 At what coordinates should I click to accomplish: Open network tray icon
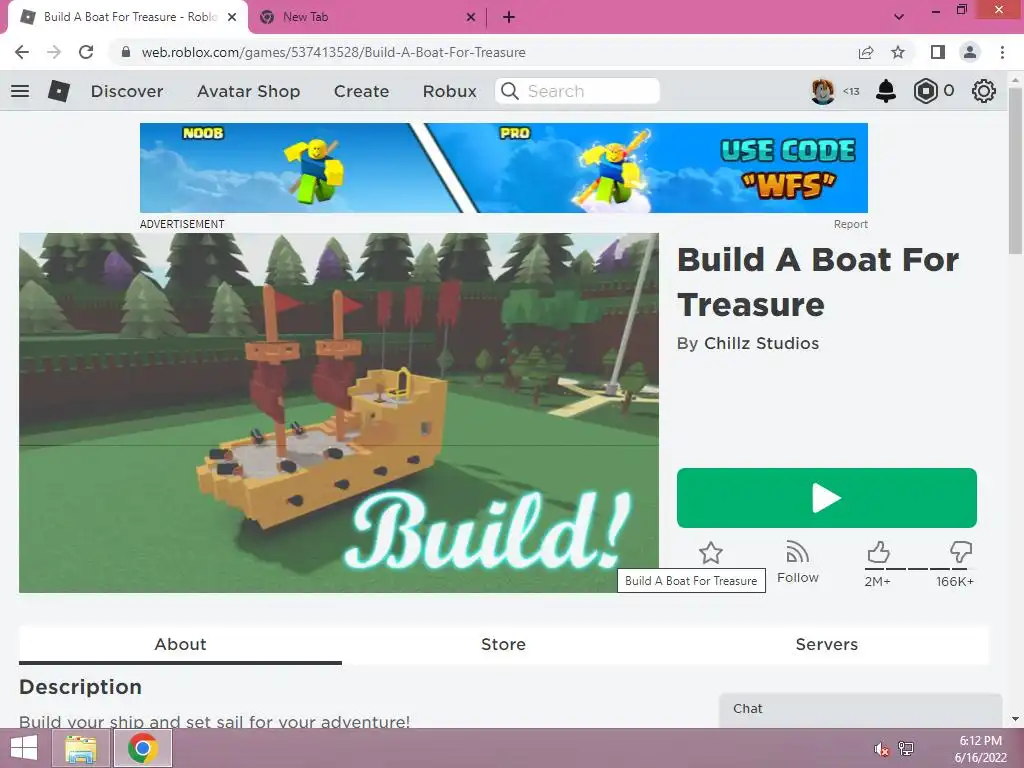tap(906, 748)
